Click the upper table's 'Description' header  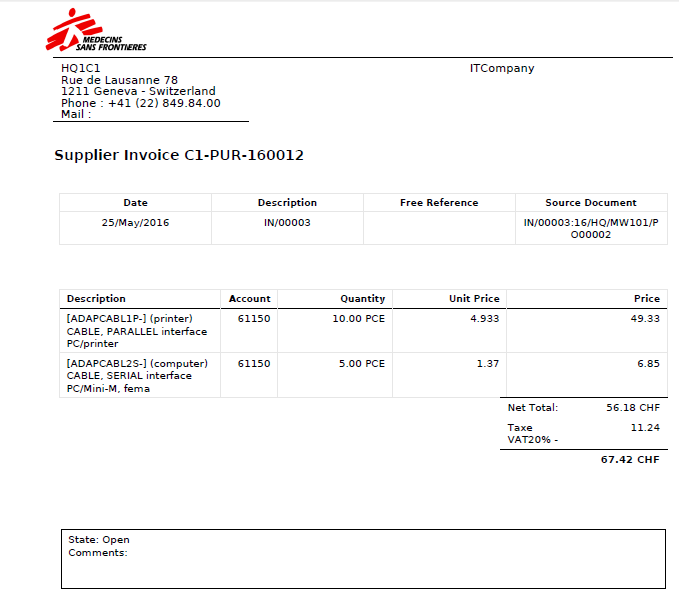288,203
